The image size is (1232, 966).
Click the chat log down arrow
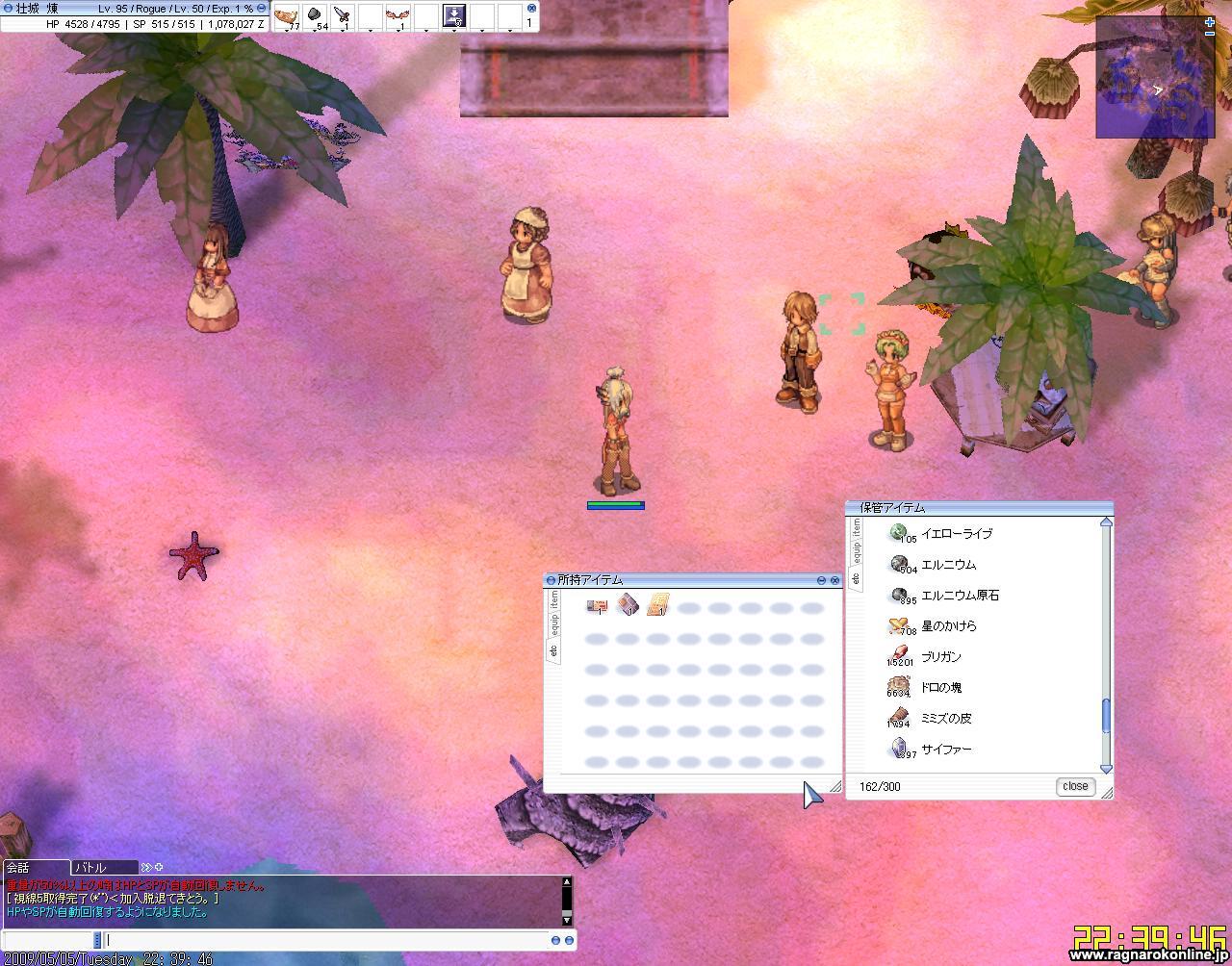(x=566, y=920)
